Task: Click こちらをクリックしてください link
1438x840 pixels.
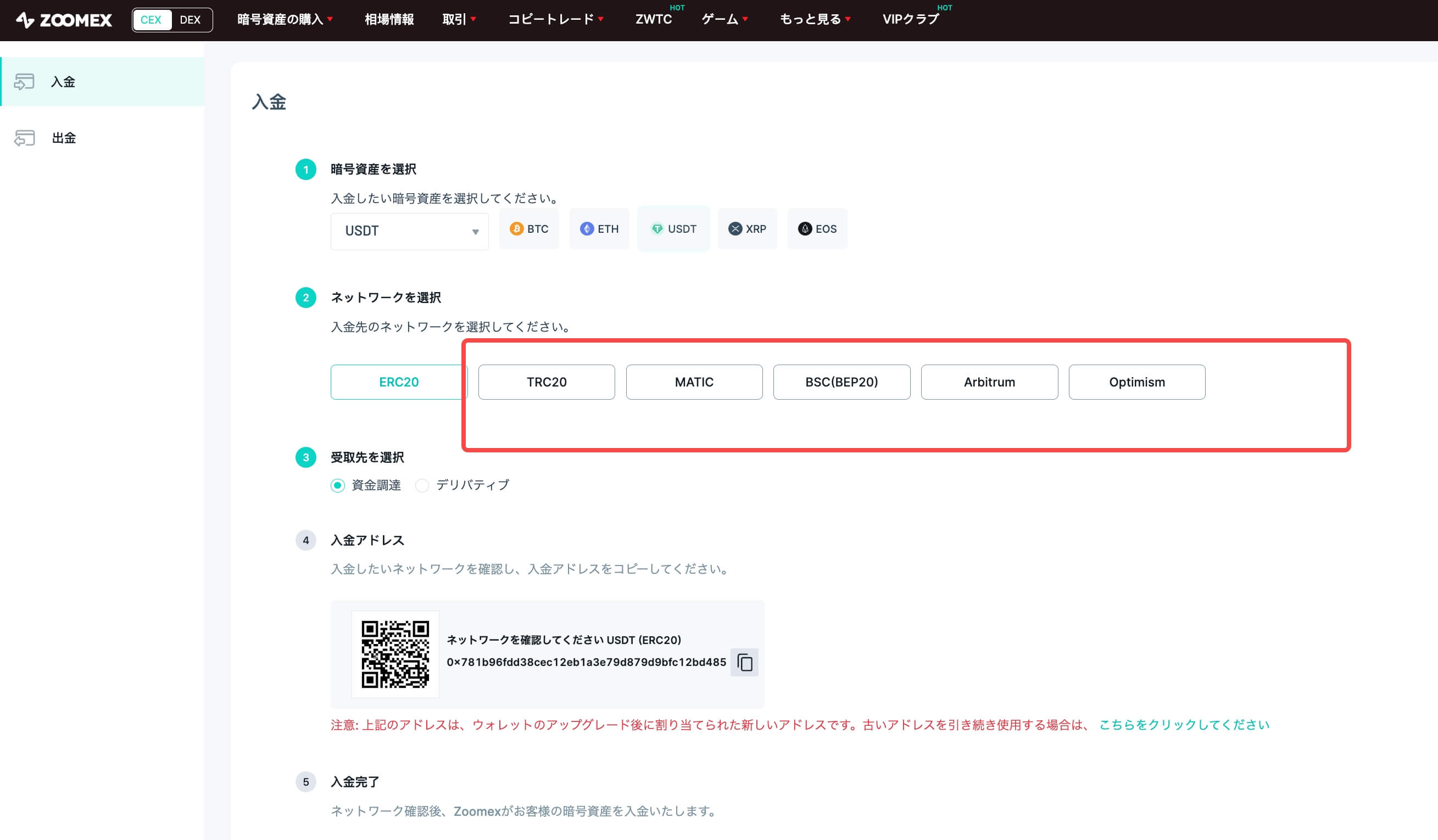Action: (x=1184, y=725)
